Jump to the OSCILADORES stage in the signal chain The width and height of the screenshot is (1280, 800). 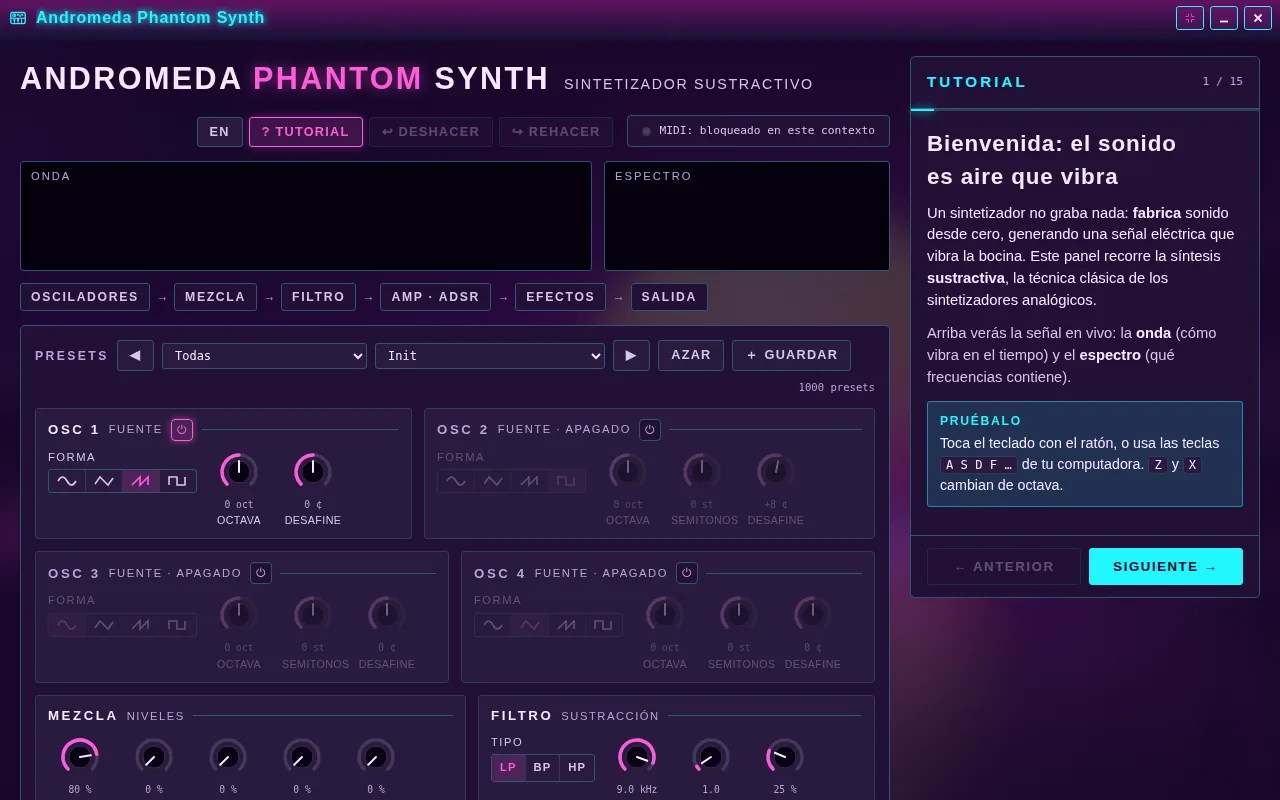pos(85,297)
